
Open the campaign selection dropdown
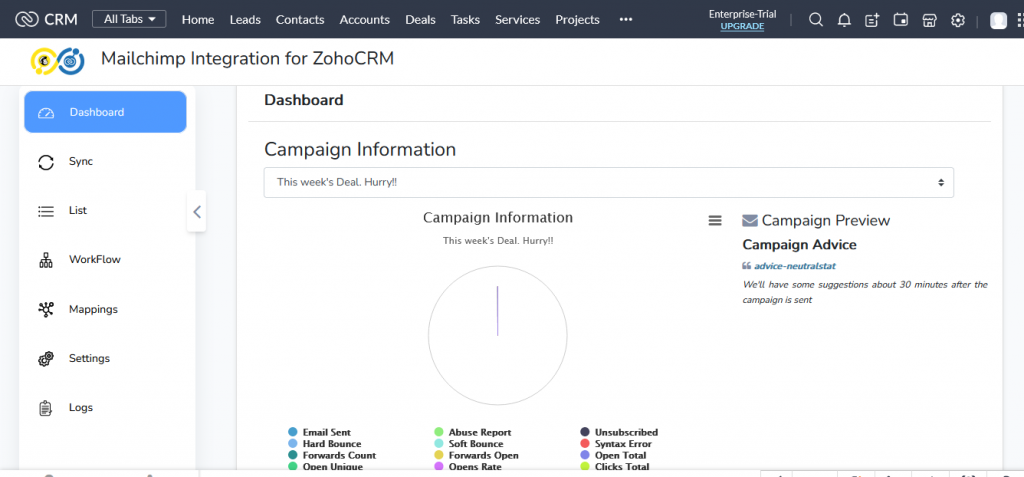coord(609,182)
